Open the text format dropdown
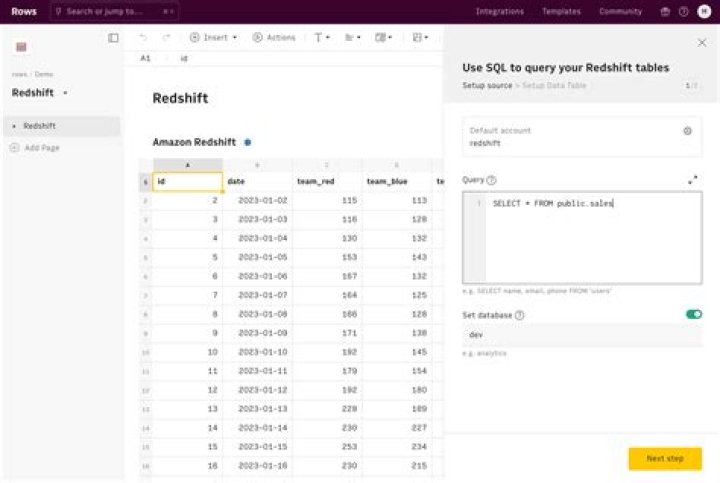This screenshot has width=720, height=483. point(322,38)
